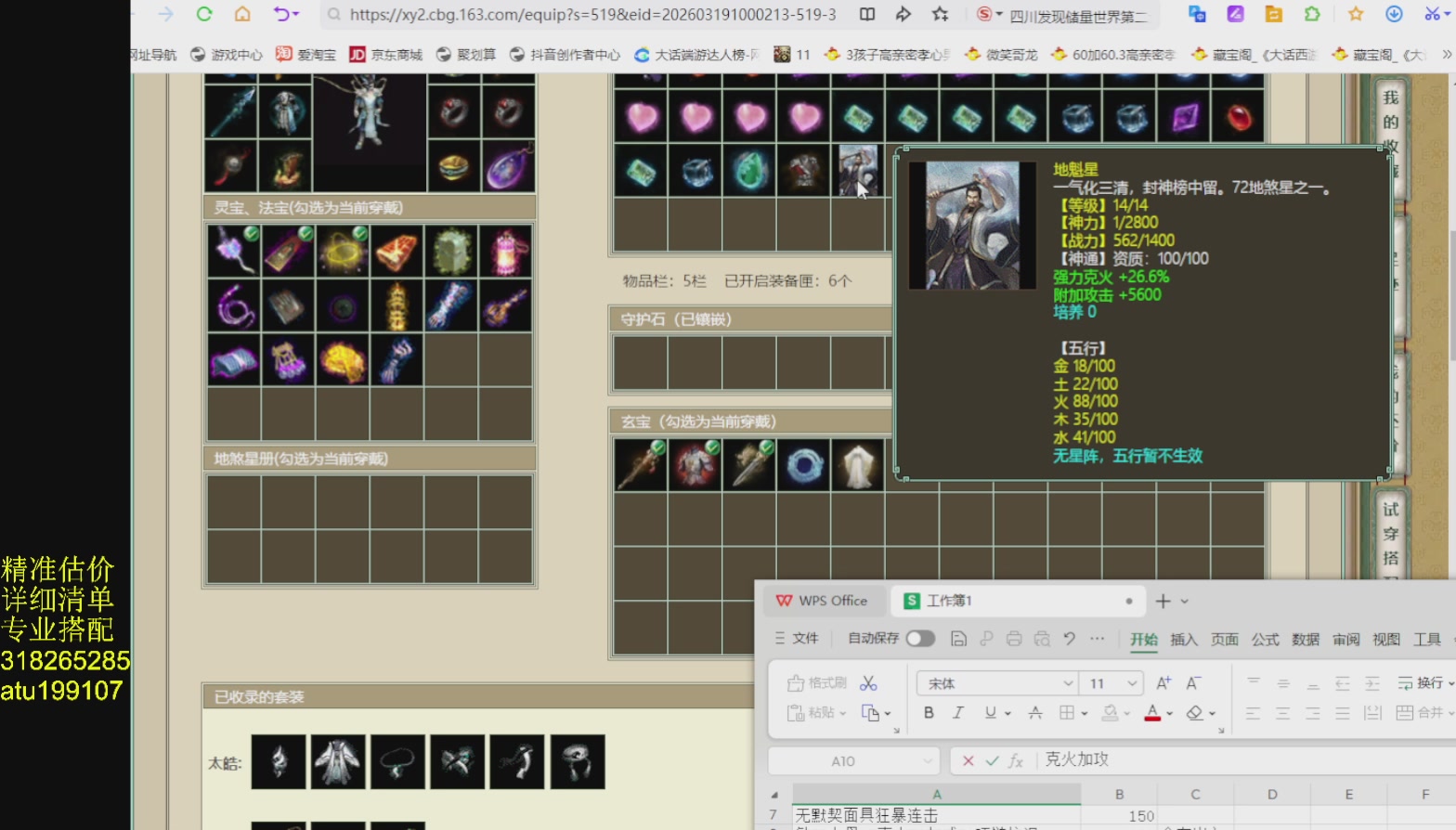Click the Cut scissors icon in WPS
The height and width of the screenshot is (830, 1456).
[868, 683]
